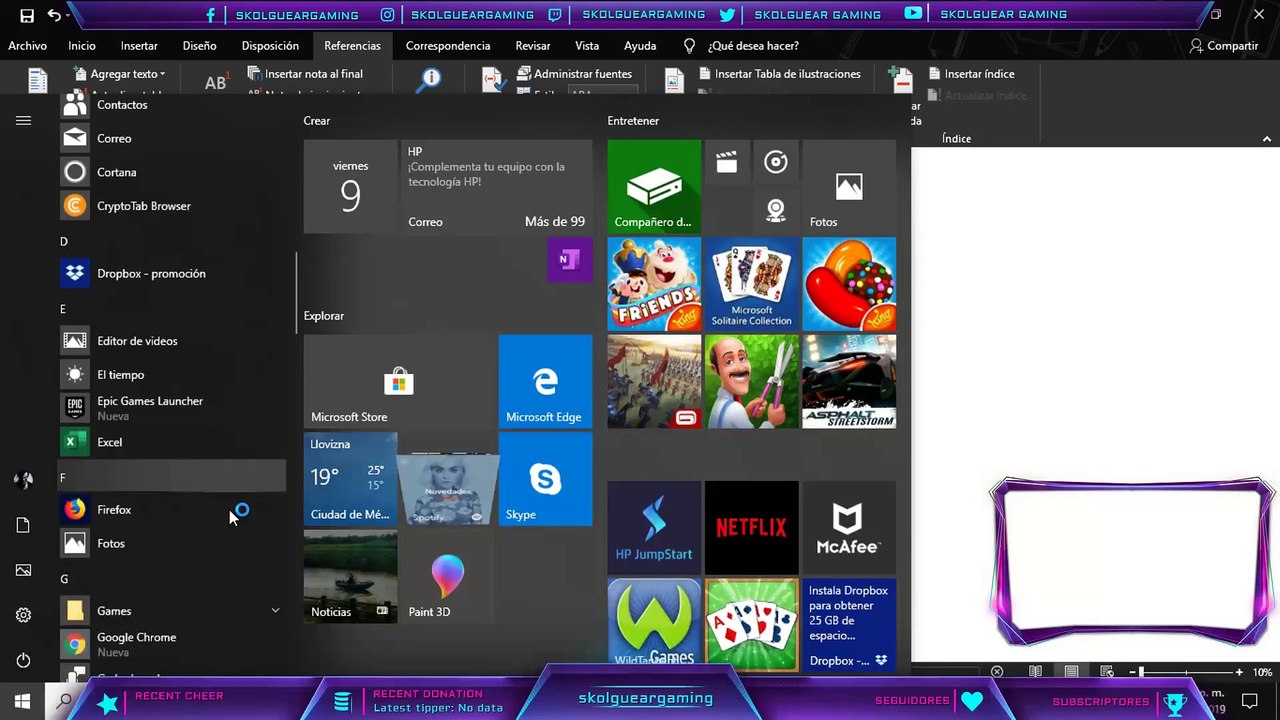Click Word's Save icon in title bar
Viewport: 1280px width, 720px height.
27,15
